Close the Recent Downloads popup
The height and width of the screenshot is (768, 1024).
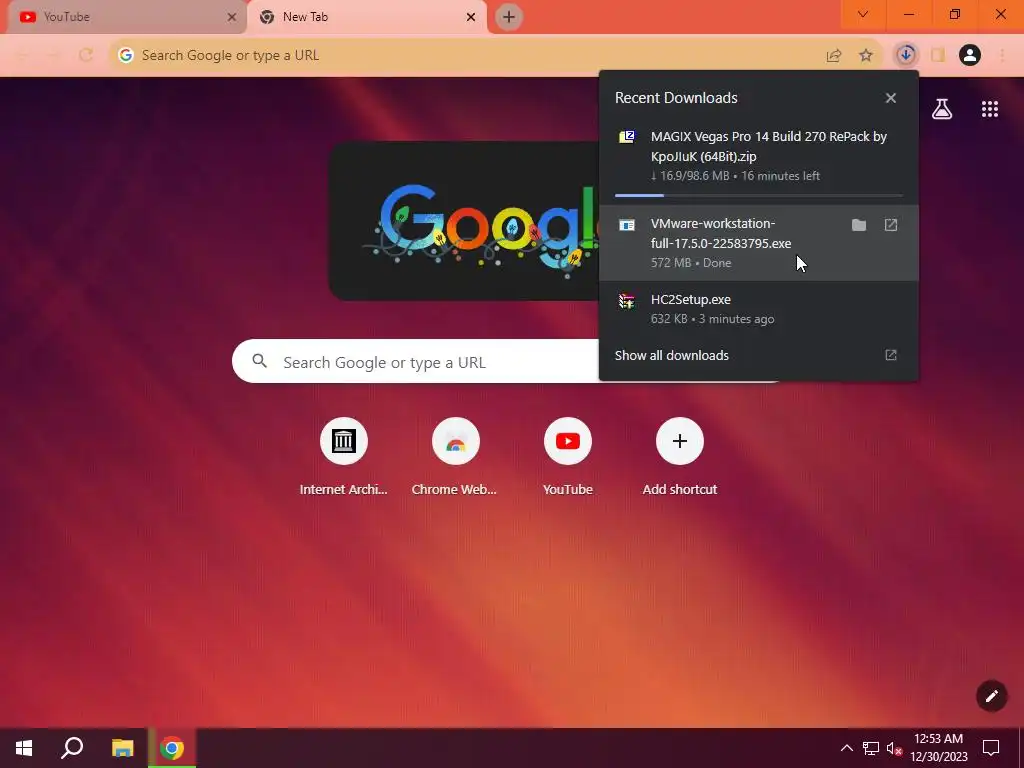[891, 98]
